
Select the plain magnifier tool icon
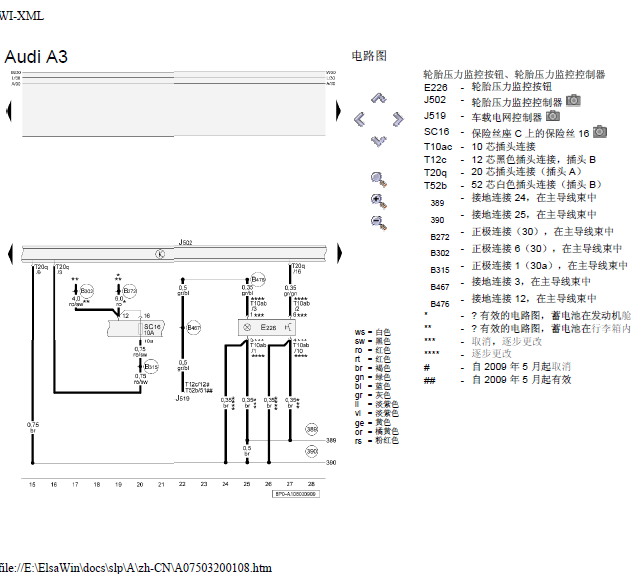click(x=378, y=179)
